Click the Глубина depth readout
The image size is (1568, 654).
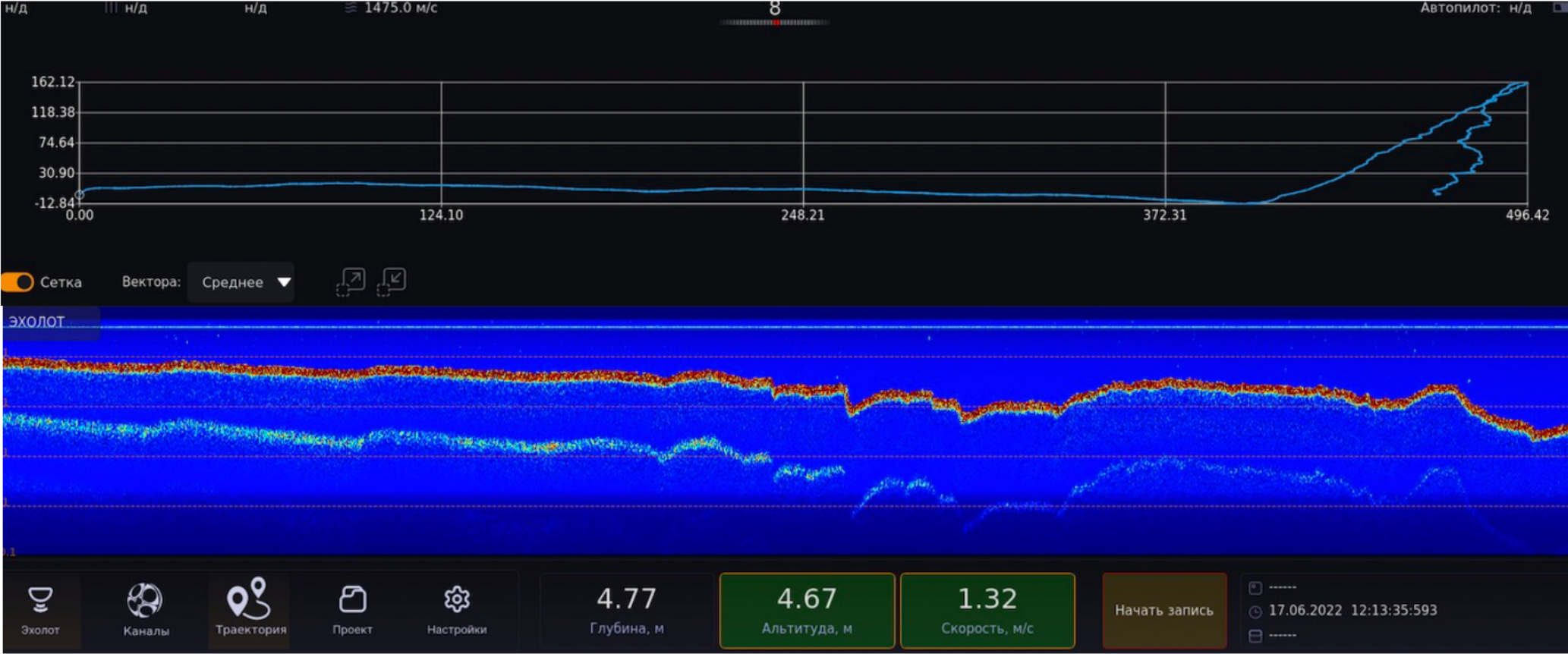(627, 610)
